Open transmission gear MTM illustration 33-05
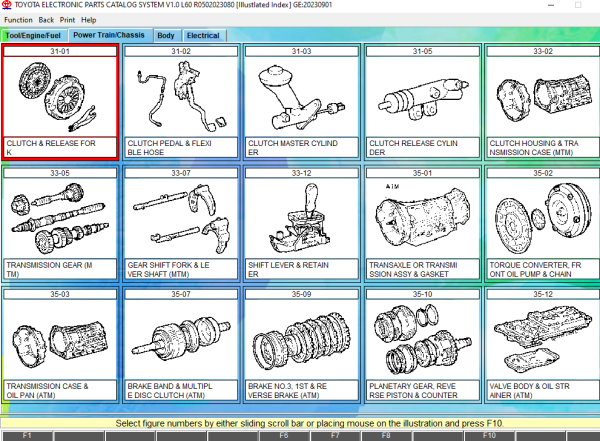 (x=60, y=219)
